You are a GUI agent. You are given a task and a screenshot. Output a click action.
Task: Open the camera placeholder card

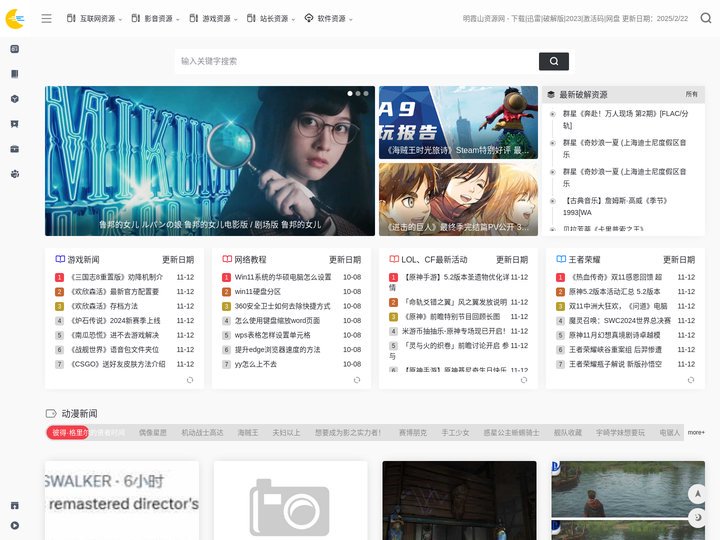(290, 501)
